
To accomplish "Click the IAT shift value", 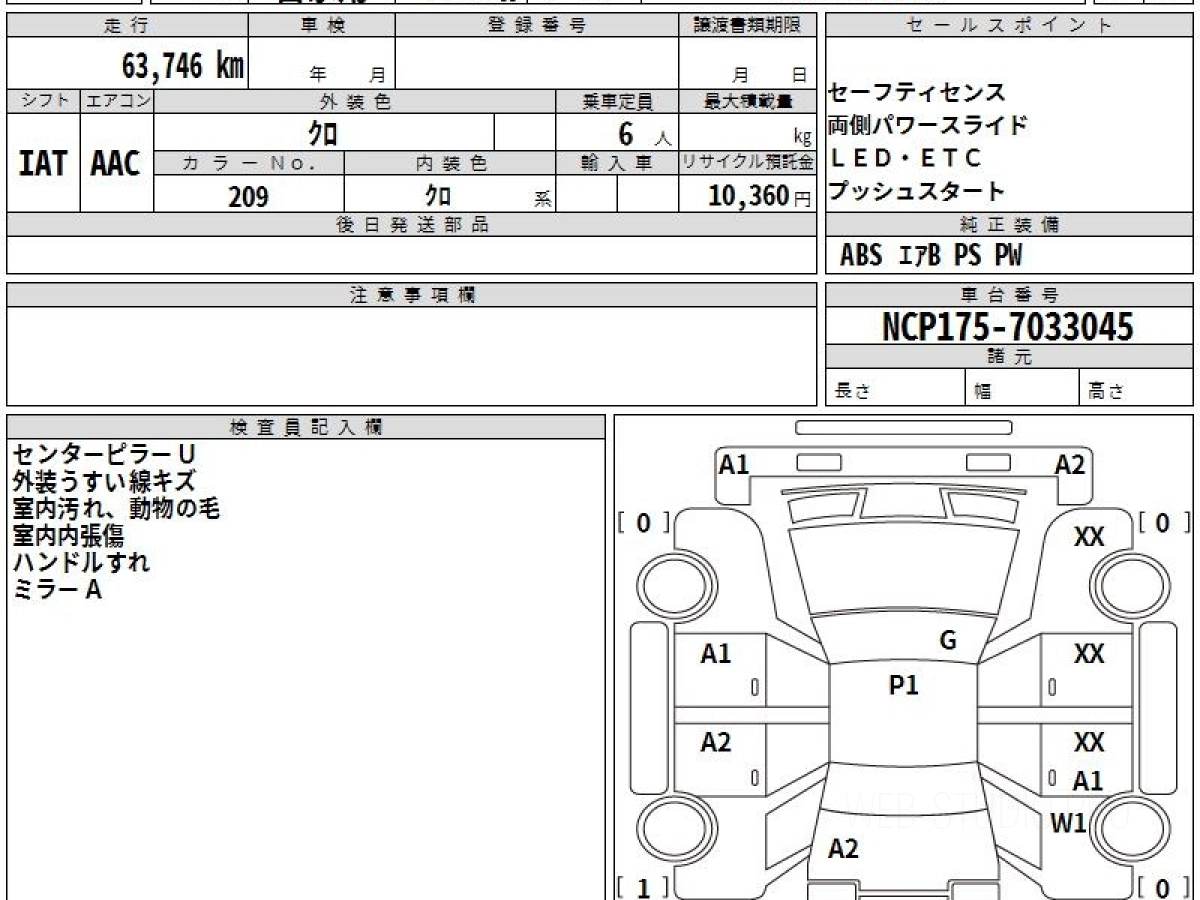I will point(43,164).
